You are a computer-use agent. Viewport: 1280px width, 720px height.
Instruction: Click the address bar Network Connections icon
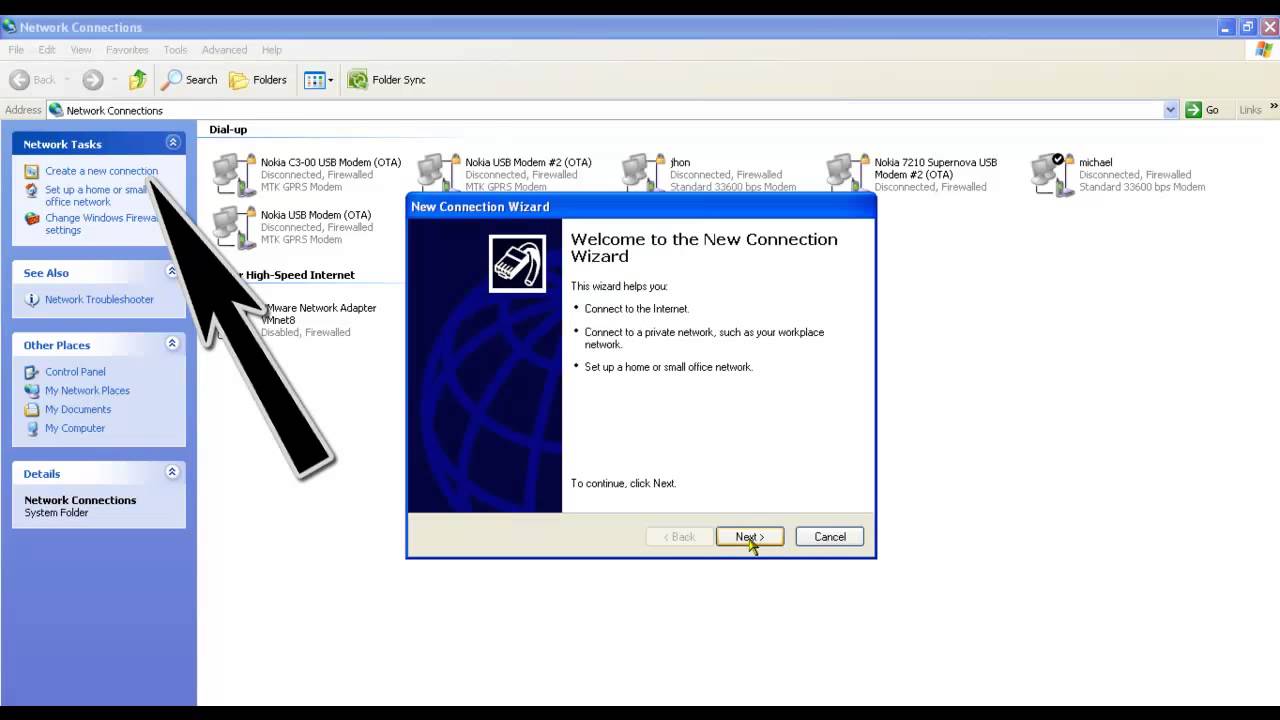[56, 110]
